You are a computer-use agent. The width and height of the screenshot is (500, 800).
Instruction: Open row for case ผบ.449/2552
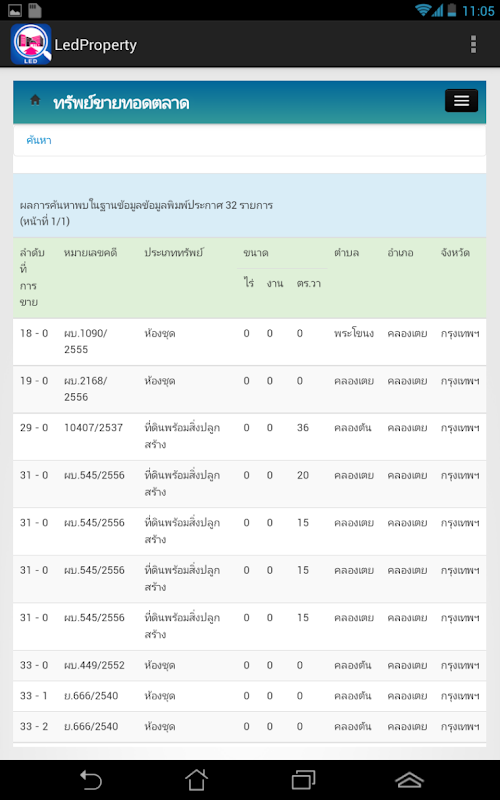(x=249, y=666)
